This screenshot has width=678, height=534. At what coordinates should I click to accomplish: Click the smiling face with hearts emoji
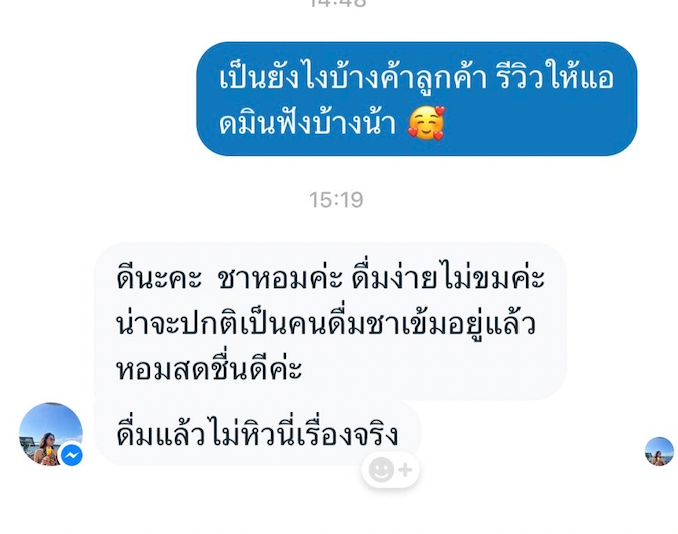[426, 123]
